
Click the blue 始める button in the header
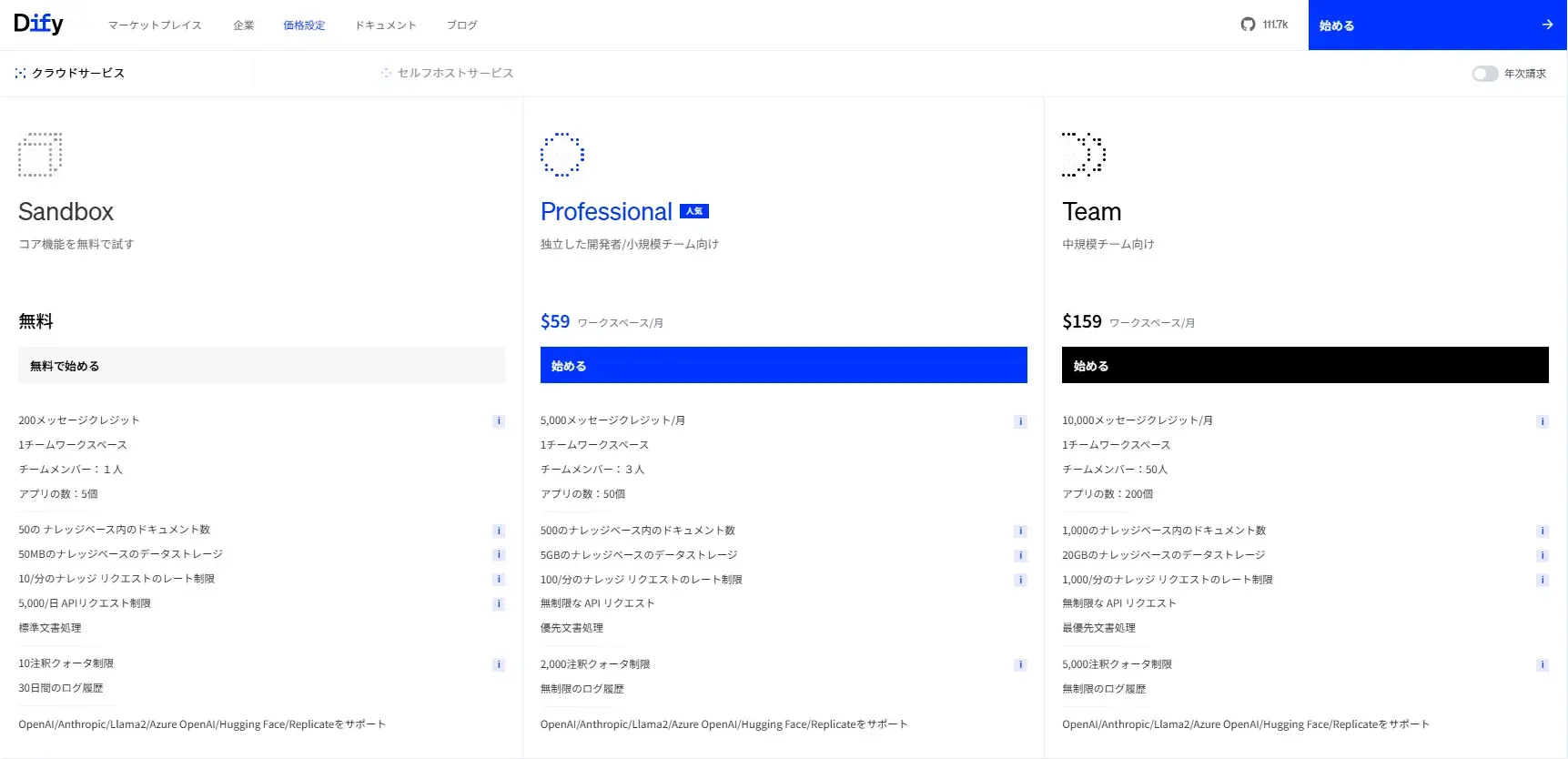pyautogui.click(x=1438, y=25)
